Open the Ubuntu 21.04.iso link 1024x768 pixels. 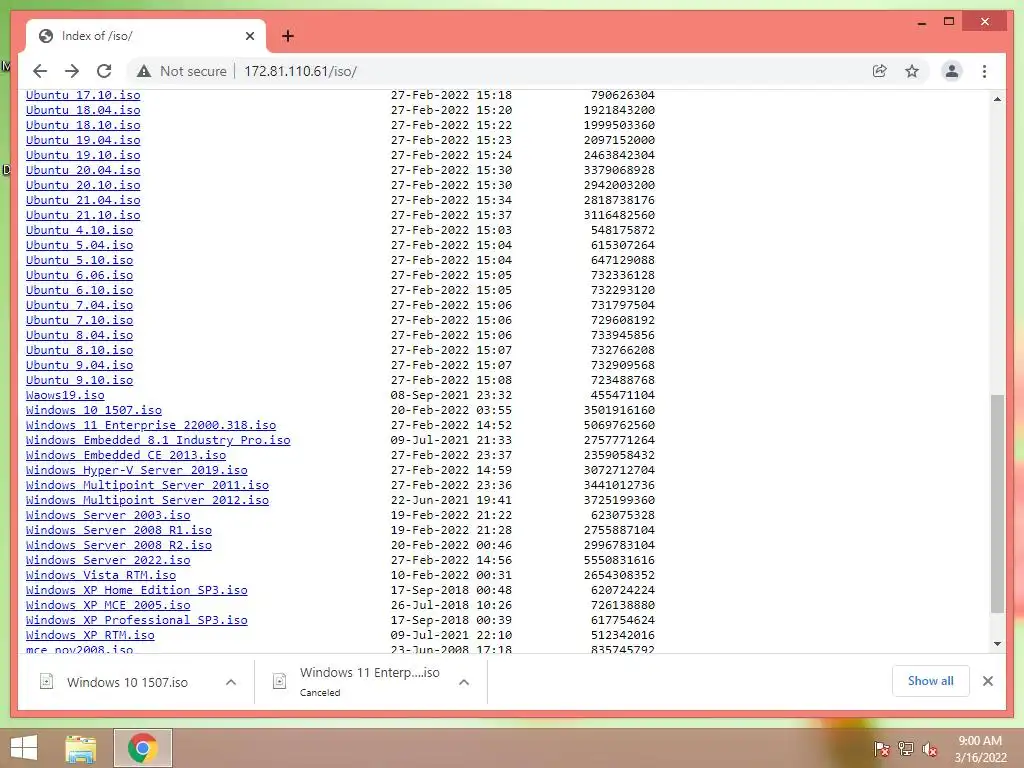83,200
